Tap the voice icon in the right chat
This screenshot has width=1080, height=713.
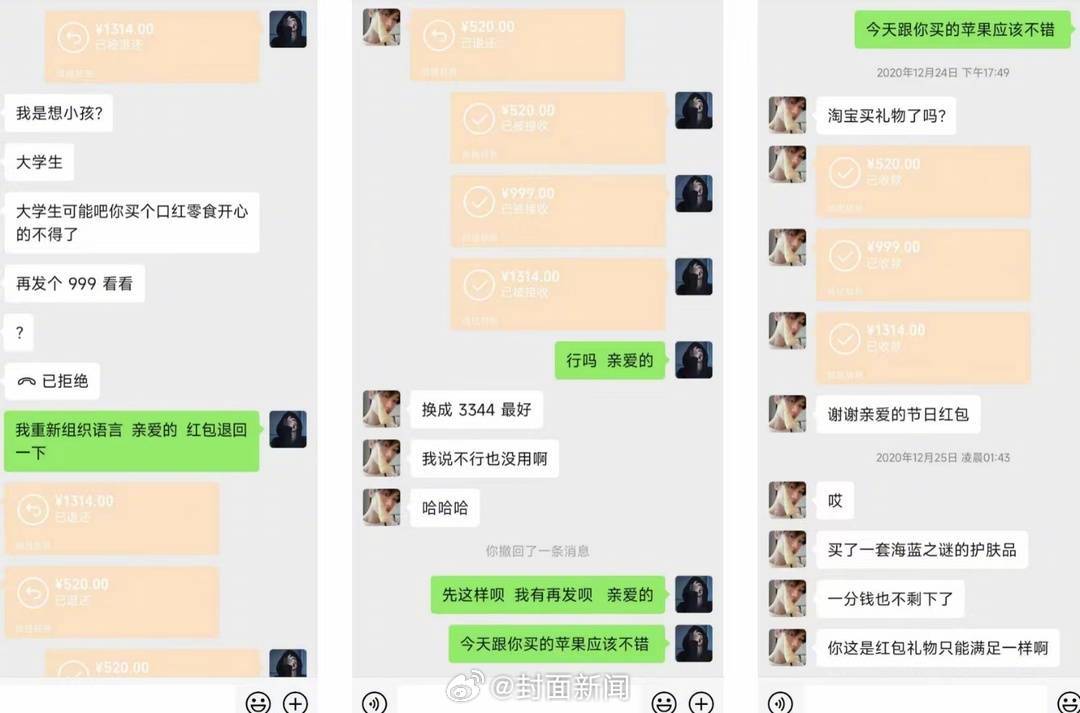coord(780,703)
